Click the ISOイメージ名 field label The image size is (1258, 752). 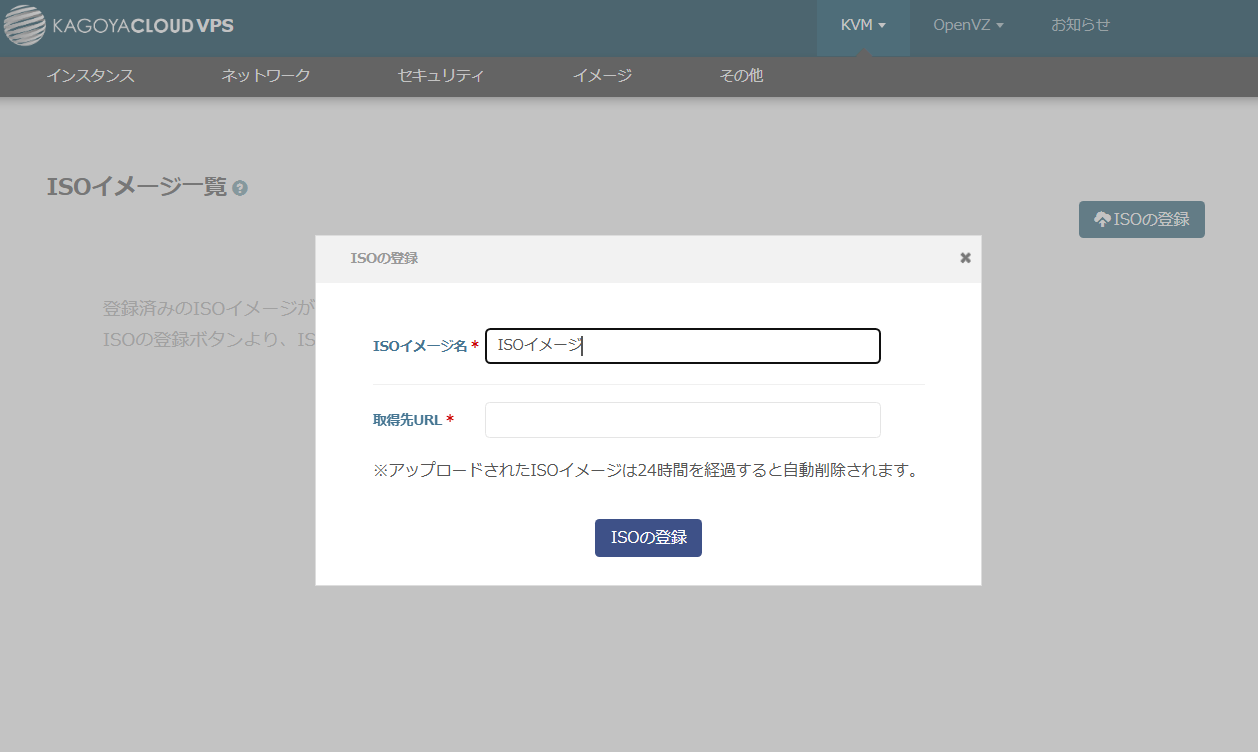pos(419,346)
